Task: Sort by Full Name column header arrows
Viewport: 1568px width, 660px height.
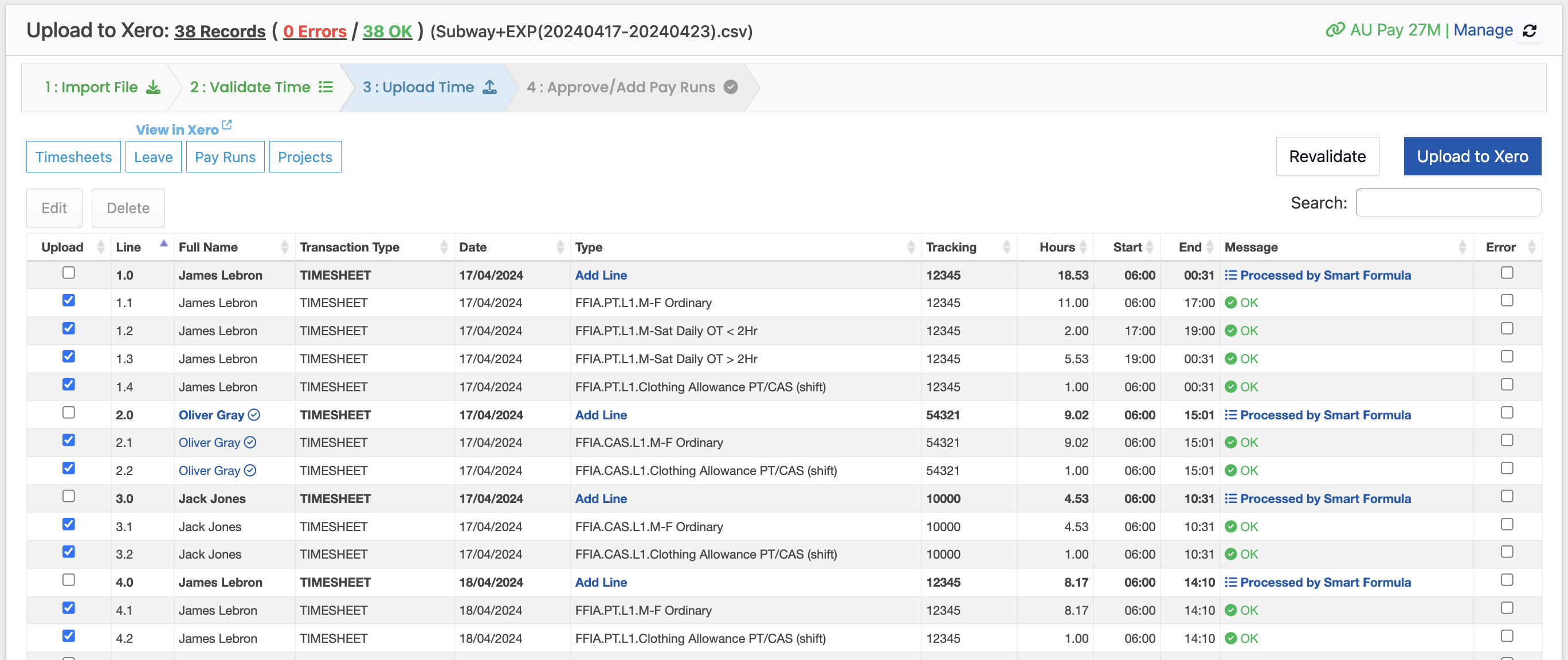Action: [284, 247]
